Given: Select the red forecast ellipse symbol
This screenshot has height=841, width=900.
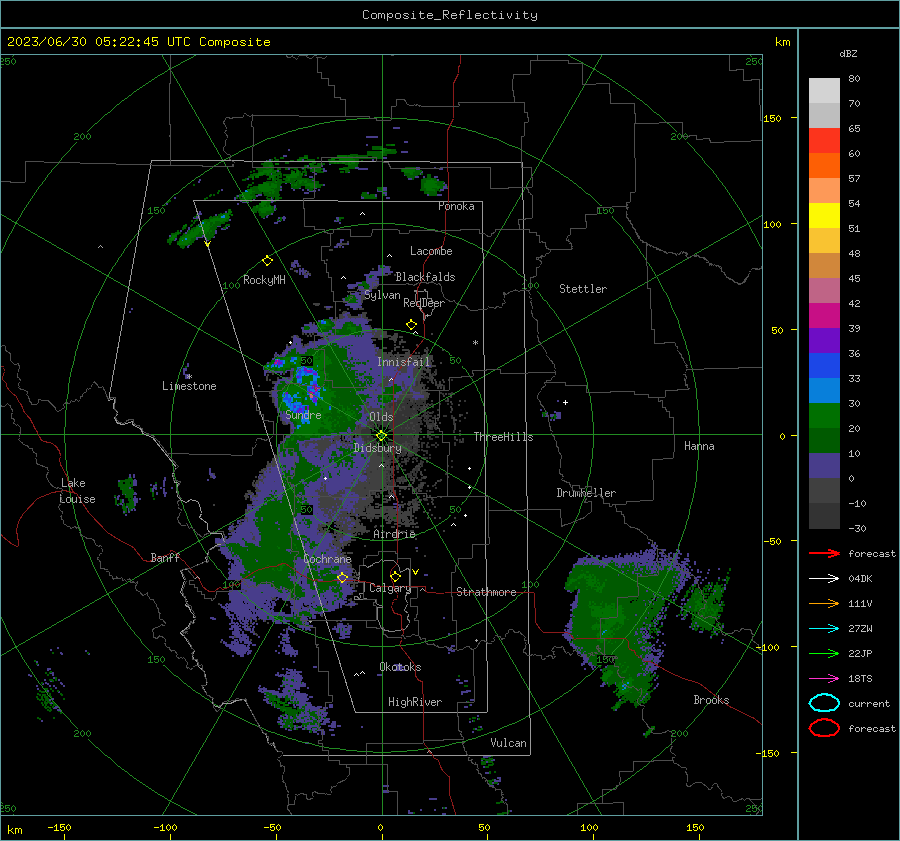Looking at the screenshot, I should click(x=824, y=728).
